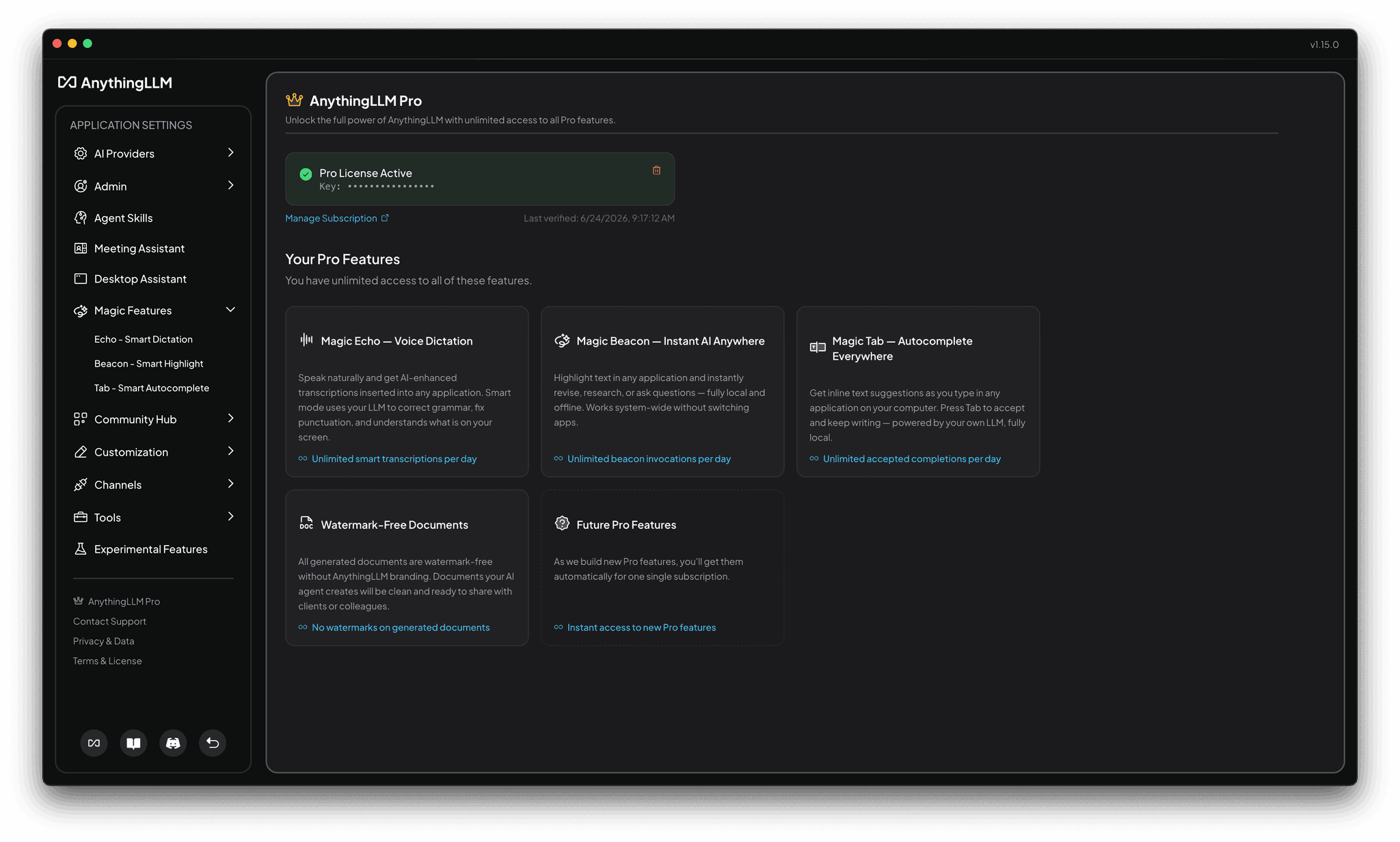Click 'Unlimited beacon invocations per day' text
This screenshot has height=842, width=1400.
pos(649,459)
